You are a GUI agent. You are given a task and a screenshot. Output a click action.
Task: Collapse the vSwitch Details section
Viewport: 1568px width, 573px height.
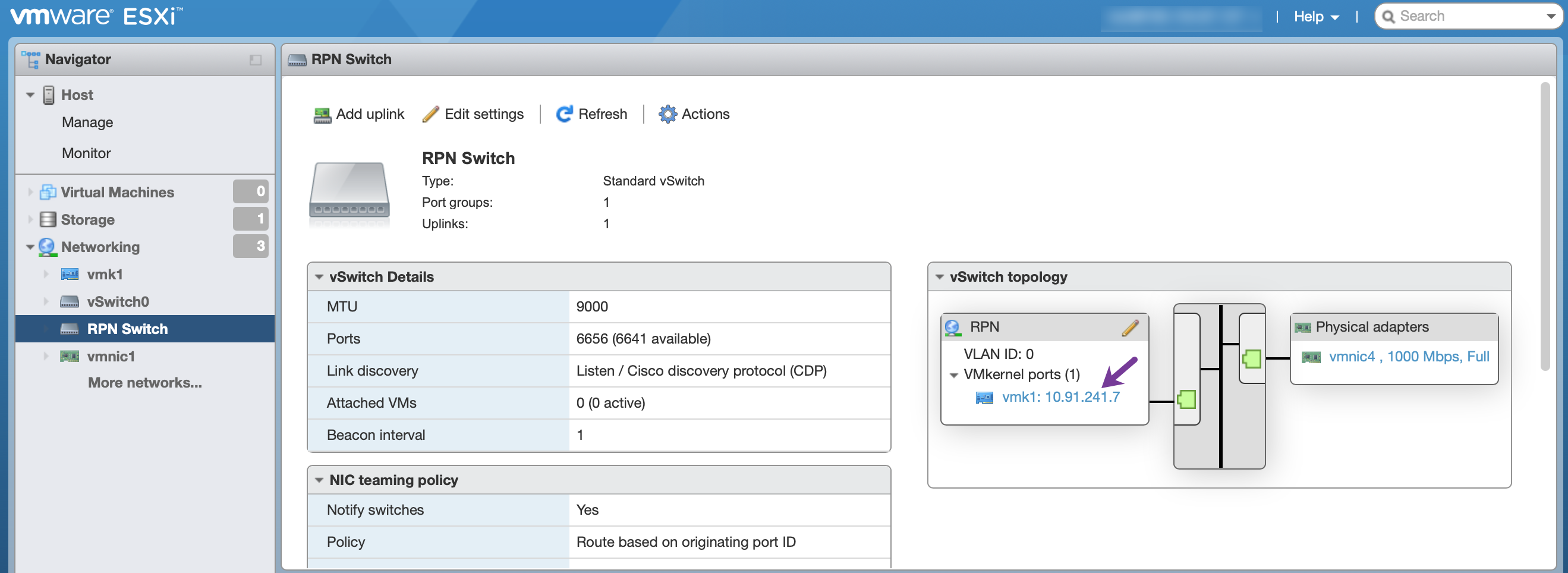point(319,277)
